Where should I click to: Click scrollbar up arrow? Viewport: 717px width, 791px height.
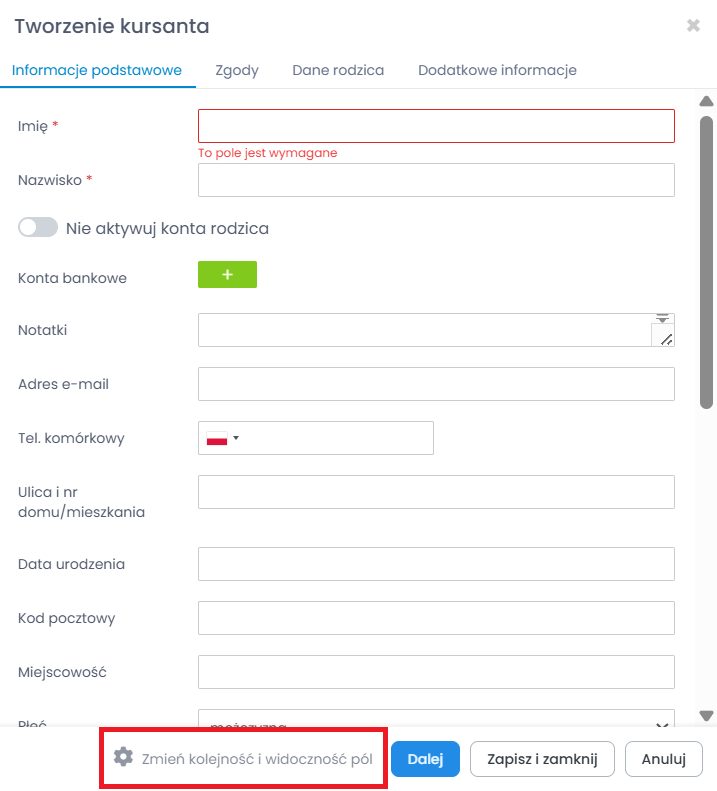706,101
